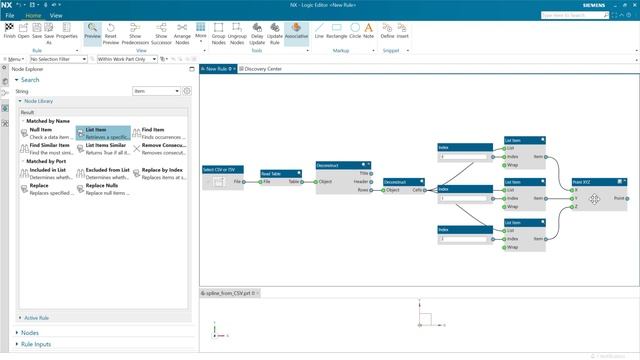
Task: Select spline_from_CSV.prt tab
Action: tap(230, 293)
